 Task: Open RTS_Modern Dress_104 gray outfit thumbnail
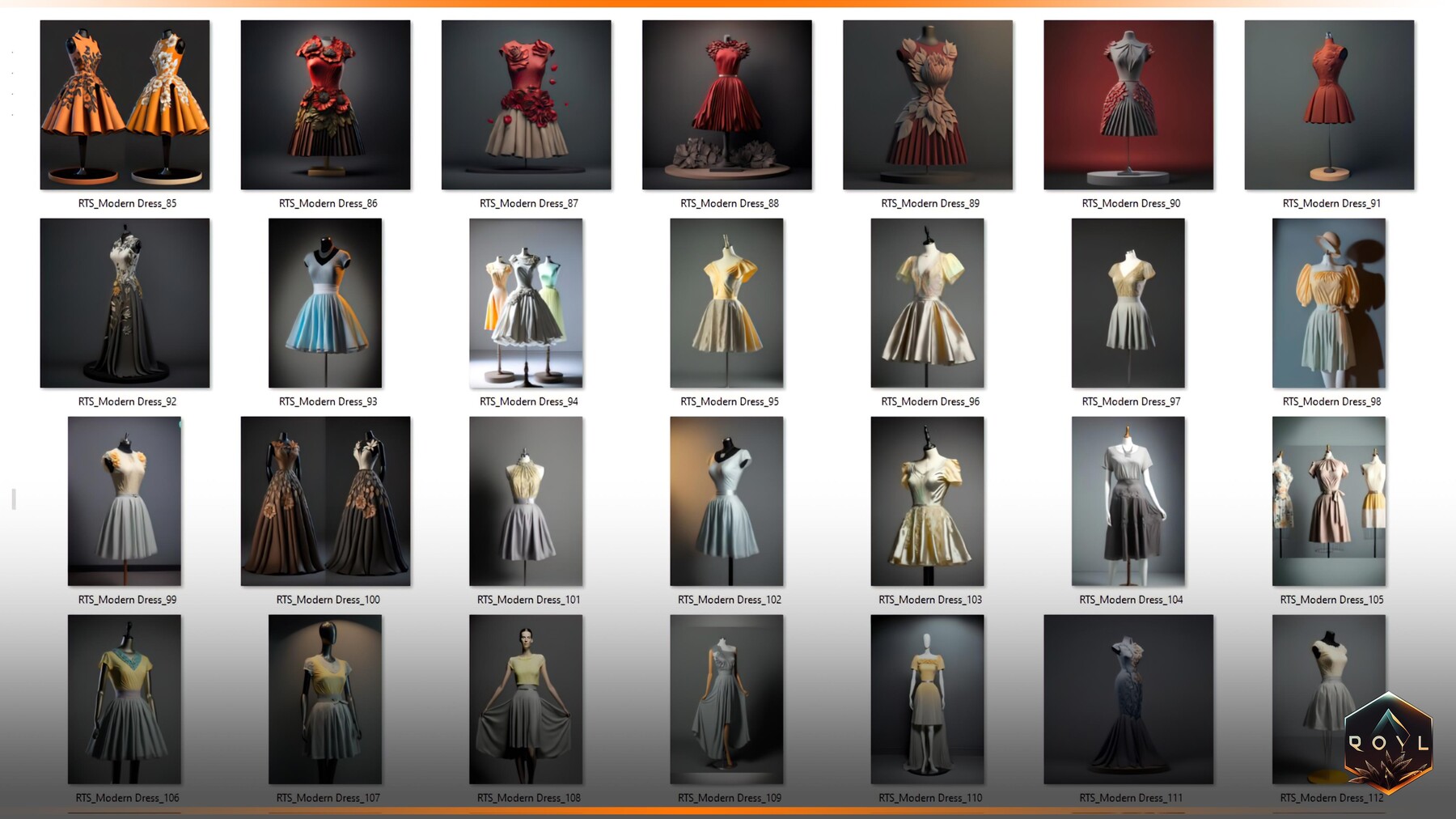tap(1128, 501)
